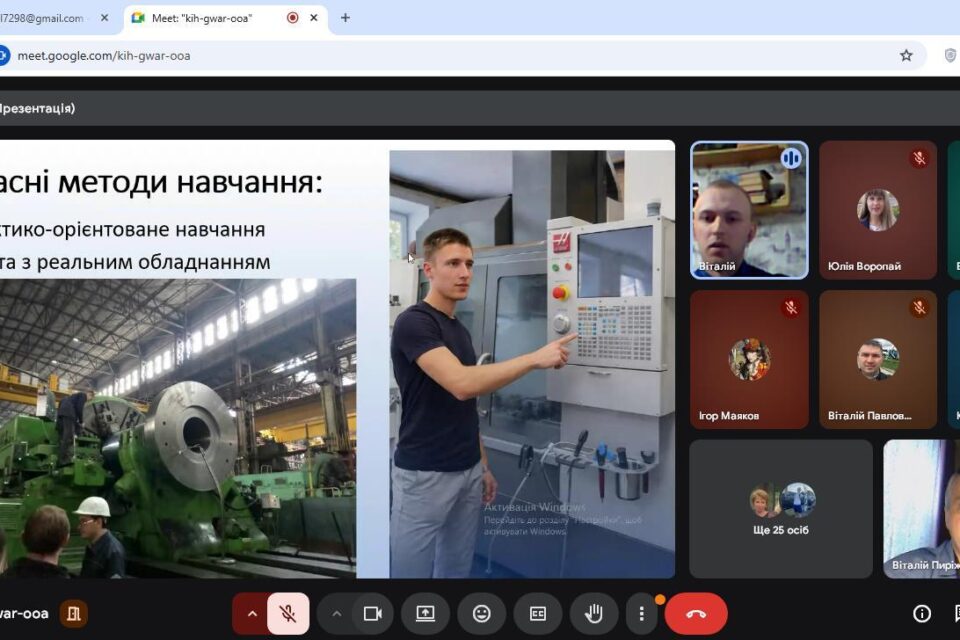Raise your hand in the meeting

pyautogui.click(x=594, y=613)
